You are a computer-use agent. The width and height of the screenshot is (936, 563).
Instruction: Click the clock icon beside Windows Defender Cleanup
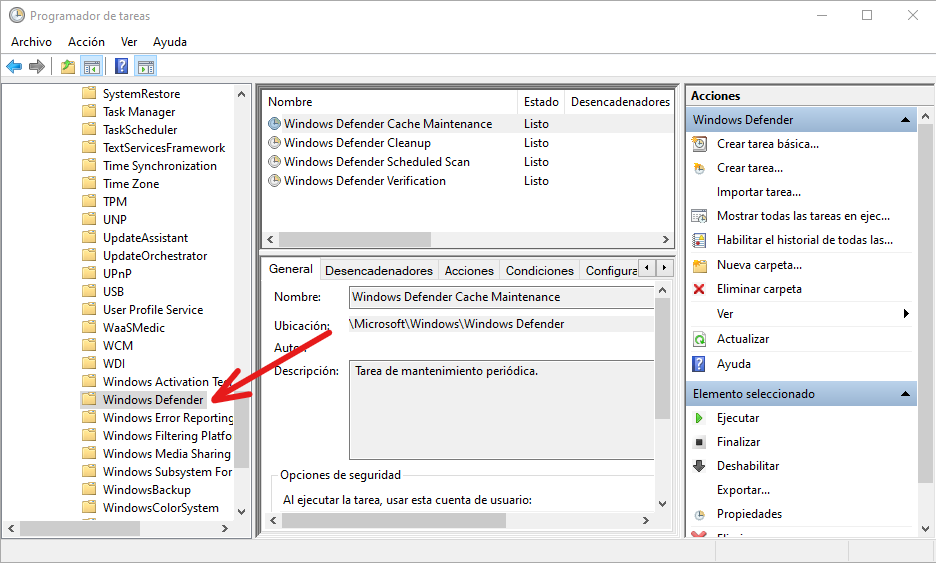[x=274, y=143]
